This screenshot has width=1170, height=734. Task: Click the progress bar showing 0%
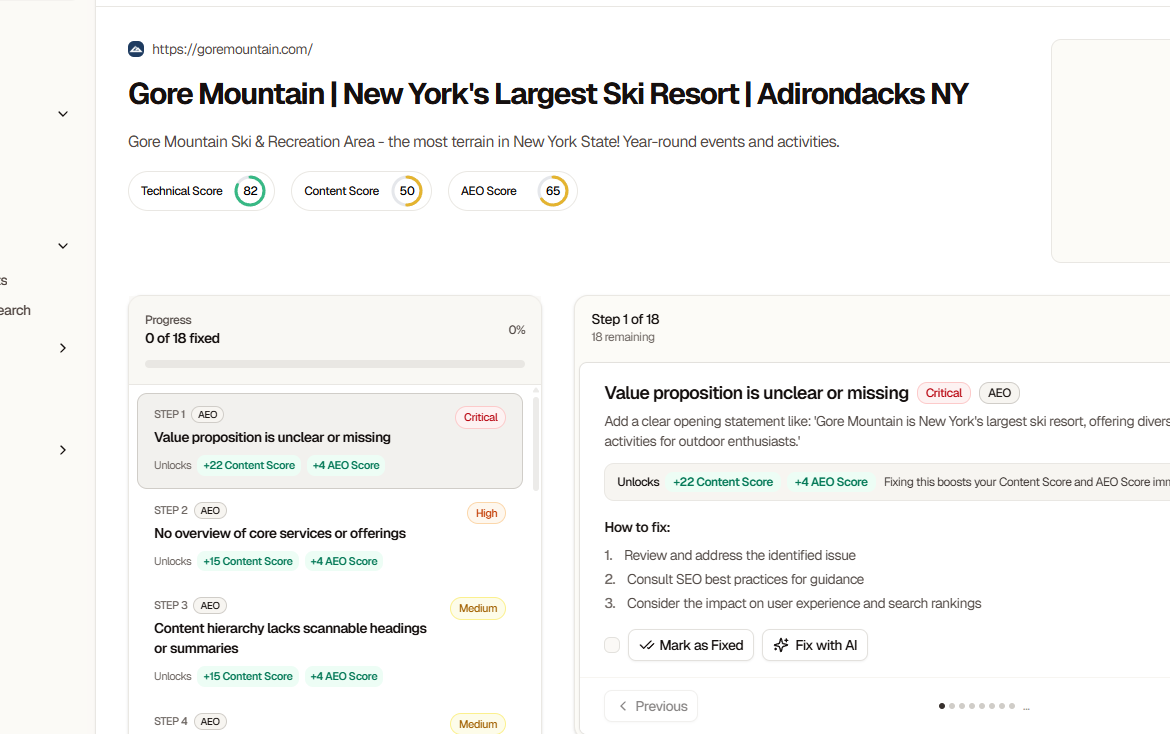pyautogui.click(x=335, y=364)
